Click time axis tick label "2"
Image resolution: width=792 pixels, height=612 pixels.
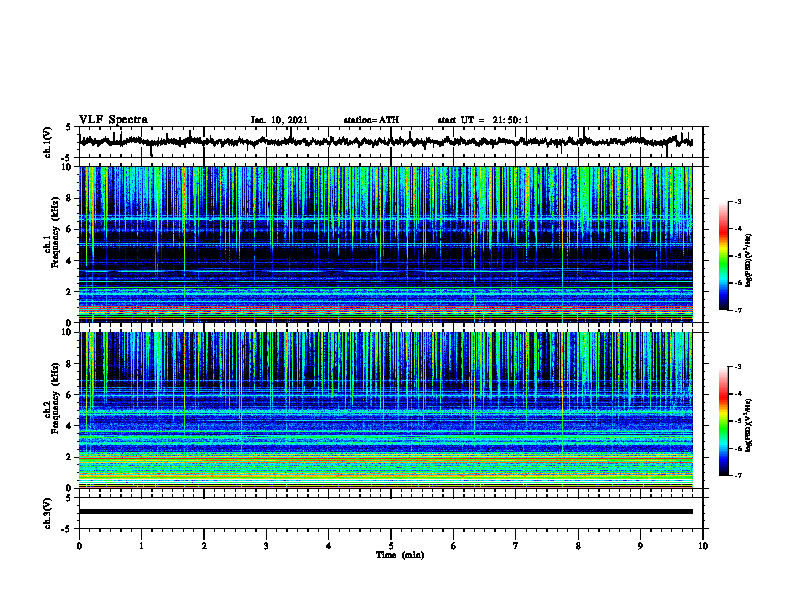(204, 546)
